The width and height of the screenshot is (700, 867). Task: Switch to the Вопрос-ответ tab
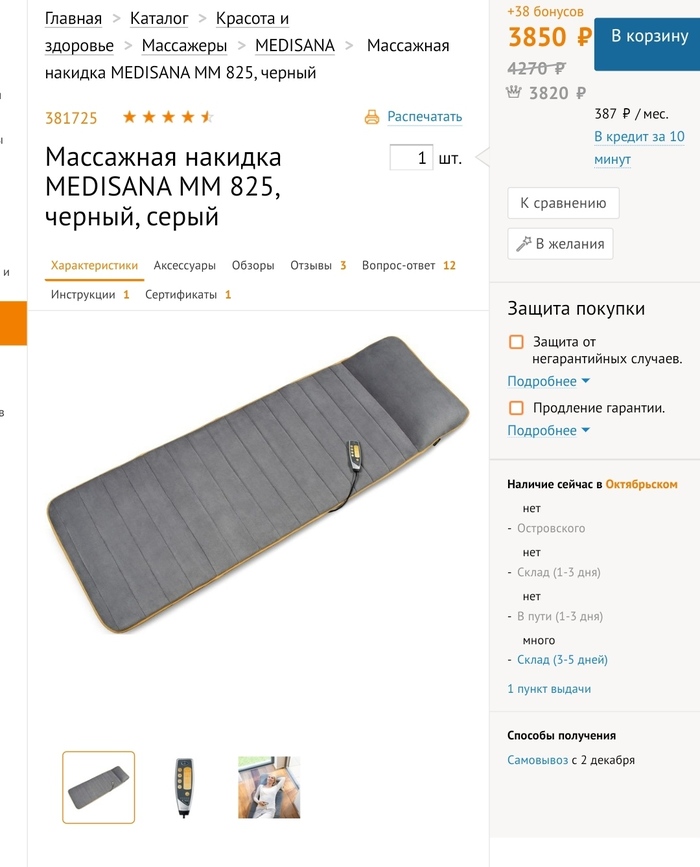409,265
